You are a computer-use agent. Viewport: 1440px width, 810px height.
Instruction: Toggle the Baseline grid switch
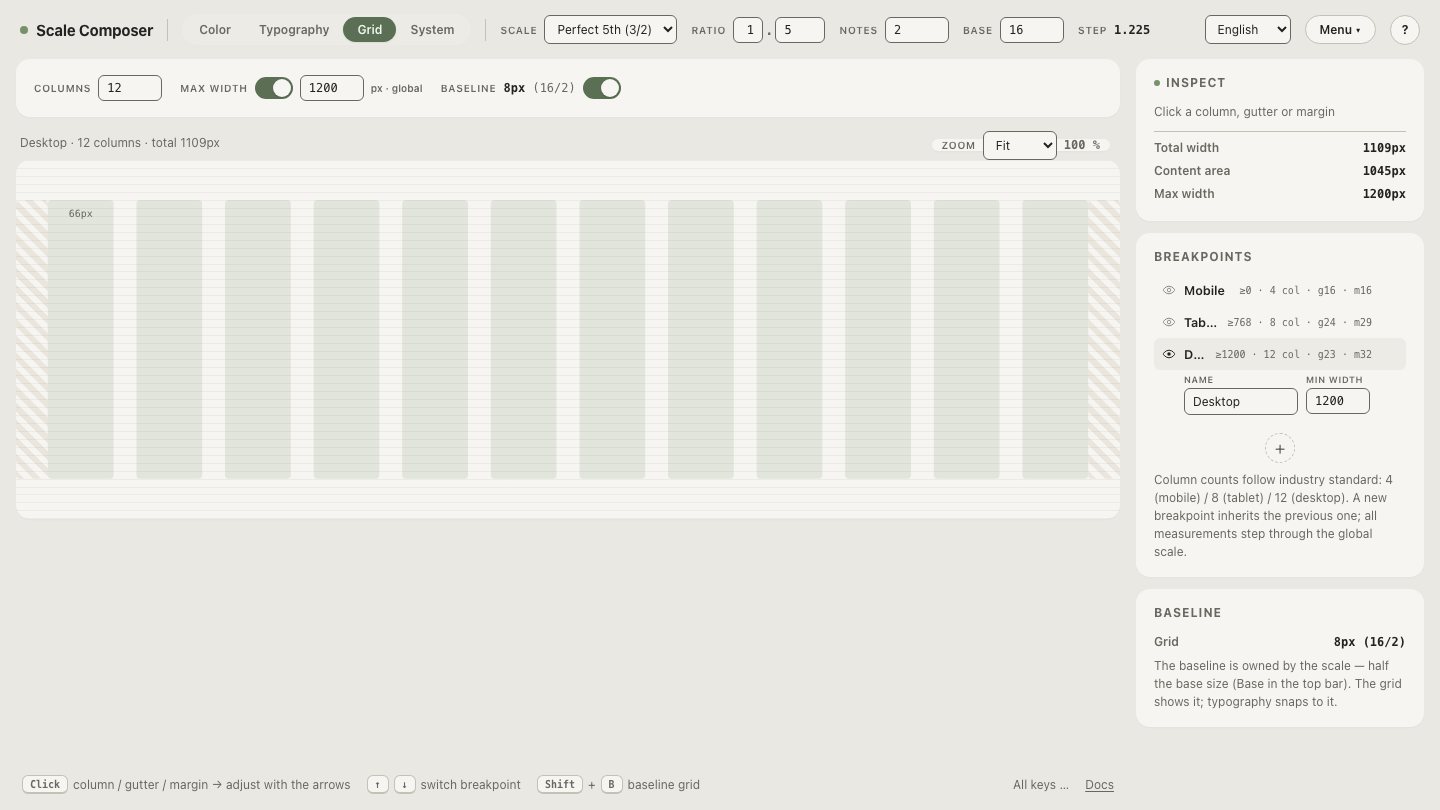pyautogui.click(x=602, y=88)
